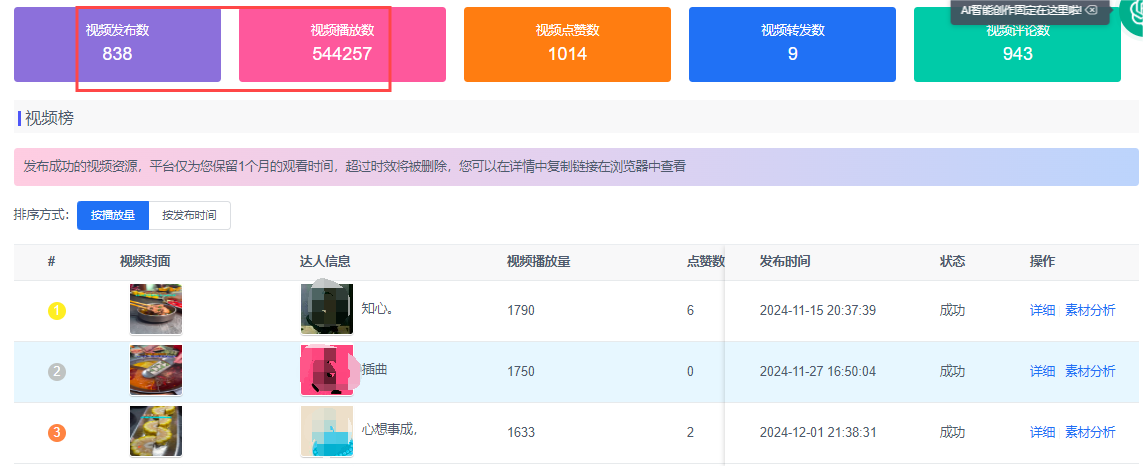Select the blue 视频转发数 card
Image resolution: width=1143 pixels, height=466 pixels.
(x=792, y=44)
